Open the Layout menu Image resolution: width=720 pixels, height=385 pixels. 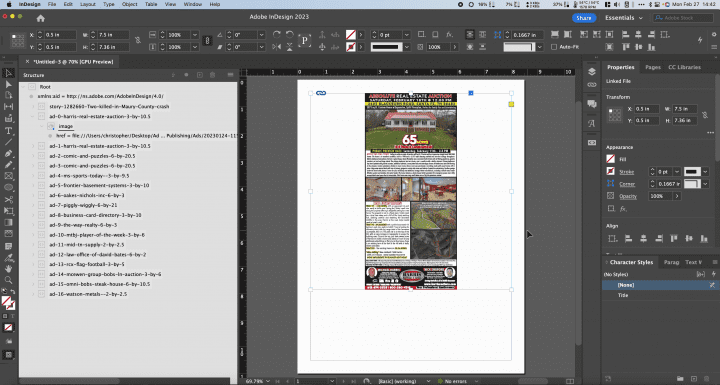88,4
